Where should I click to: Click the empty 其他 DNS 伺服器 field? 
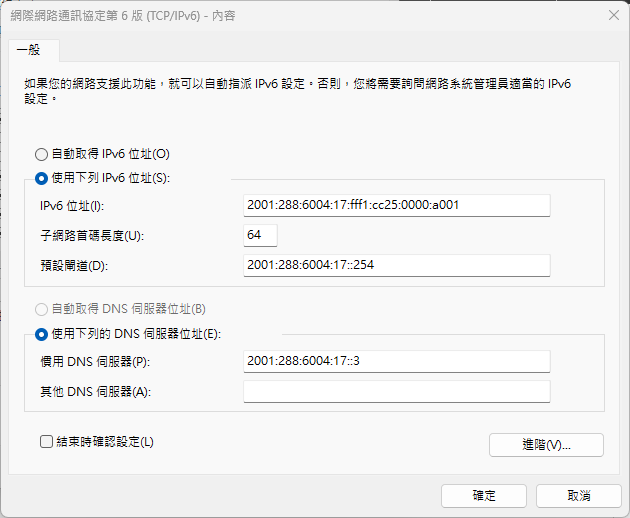(397, 391)
